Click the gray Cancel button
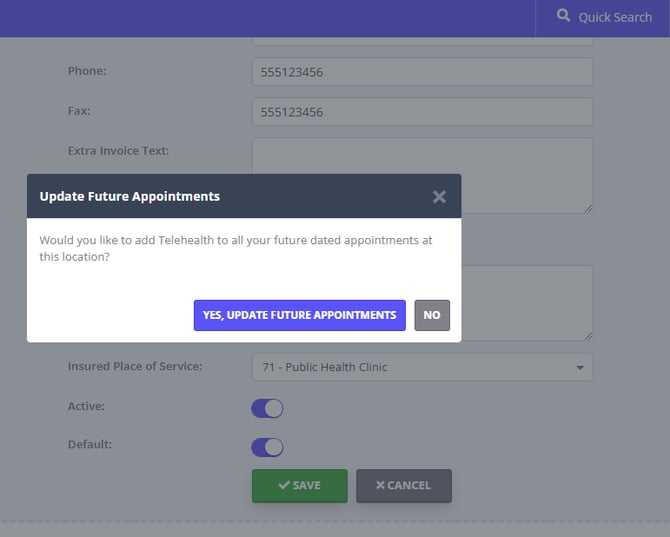Viewport: 670px width, 537px height. [403, 485]
